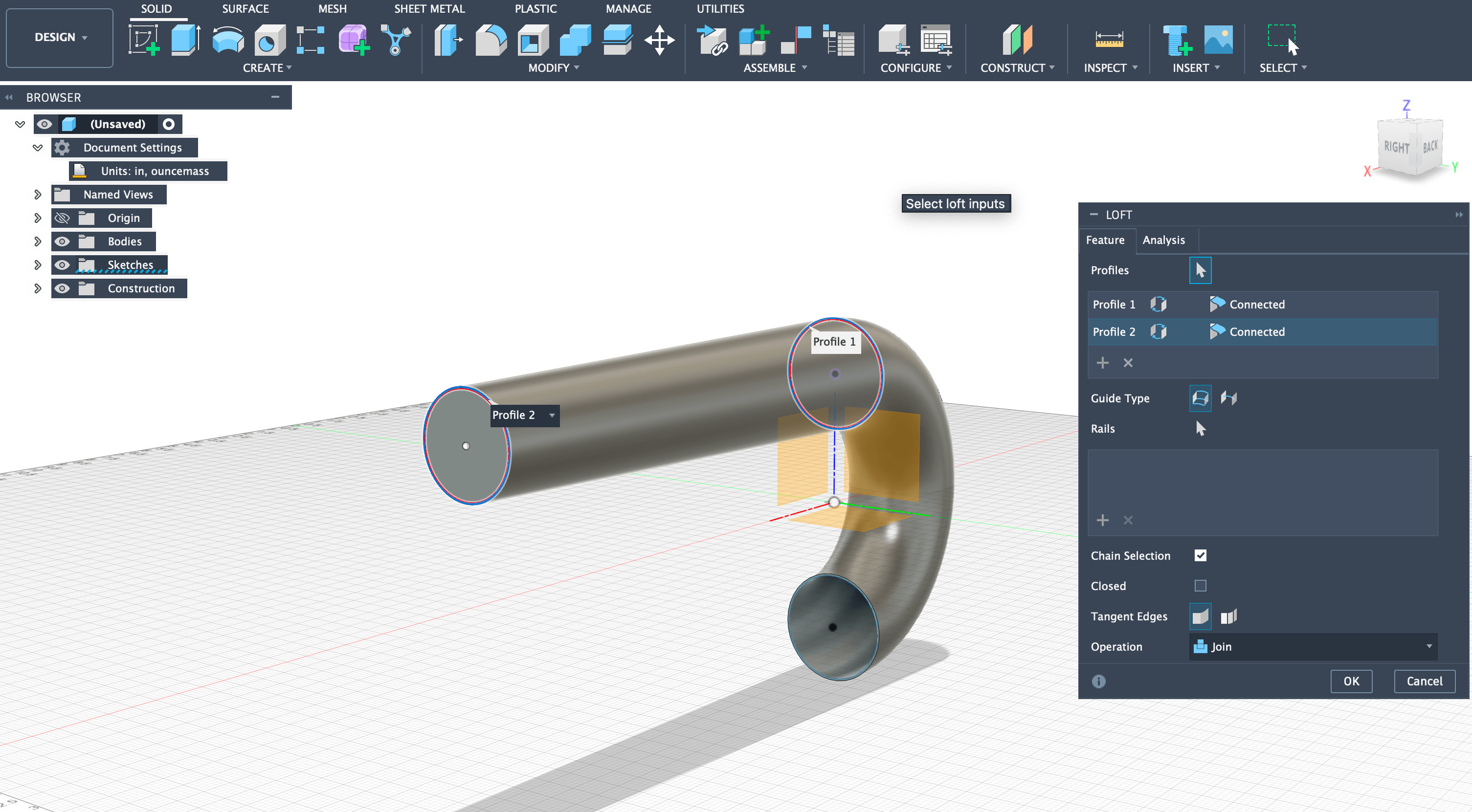Enable the Closed option in Loft dialog
The height and width of the screenshot is (812, 1472).
(1201, 585)
